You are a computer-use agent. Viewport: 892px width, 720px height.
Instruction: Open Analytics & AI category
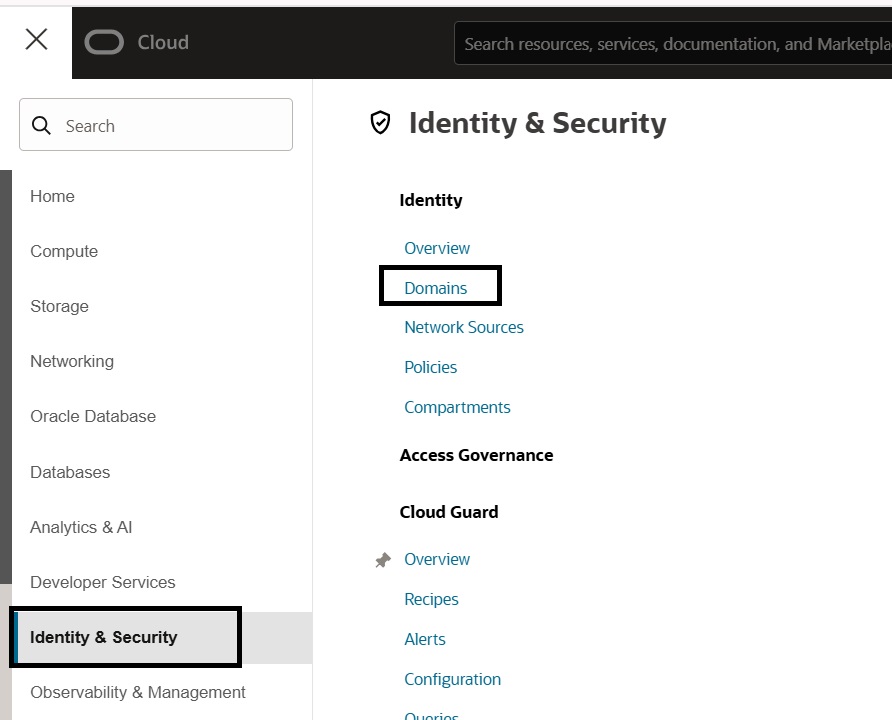pos(81,527)
